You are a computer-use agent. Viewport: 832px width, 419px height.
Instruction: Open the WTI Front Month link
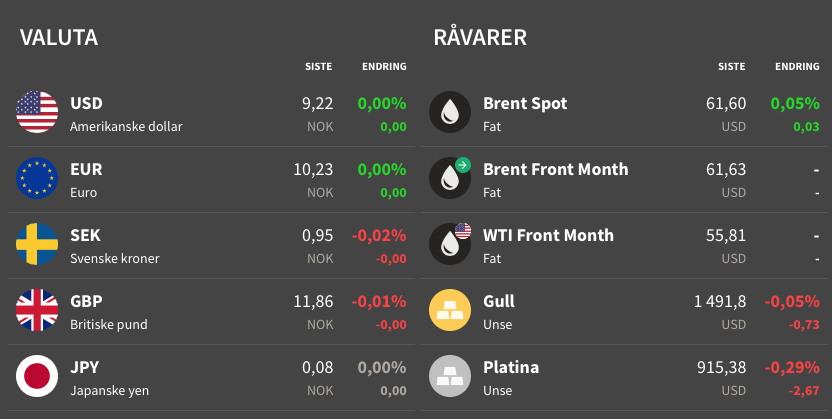point(548,235)
